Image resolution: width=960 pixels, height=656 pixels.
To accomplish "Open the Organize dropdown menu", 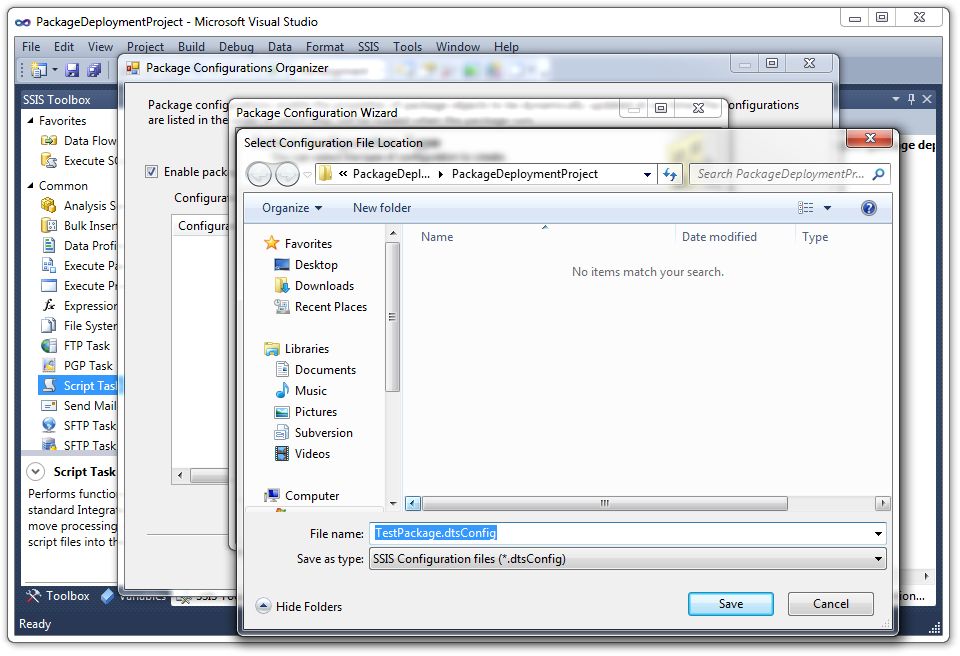I will tap(291, 208).
